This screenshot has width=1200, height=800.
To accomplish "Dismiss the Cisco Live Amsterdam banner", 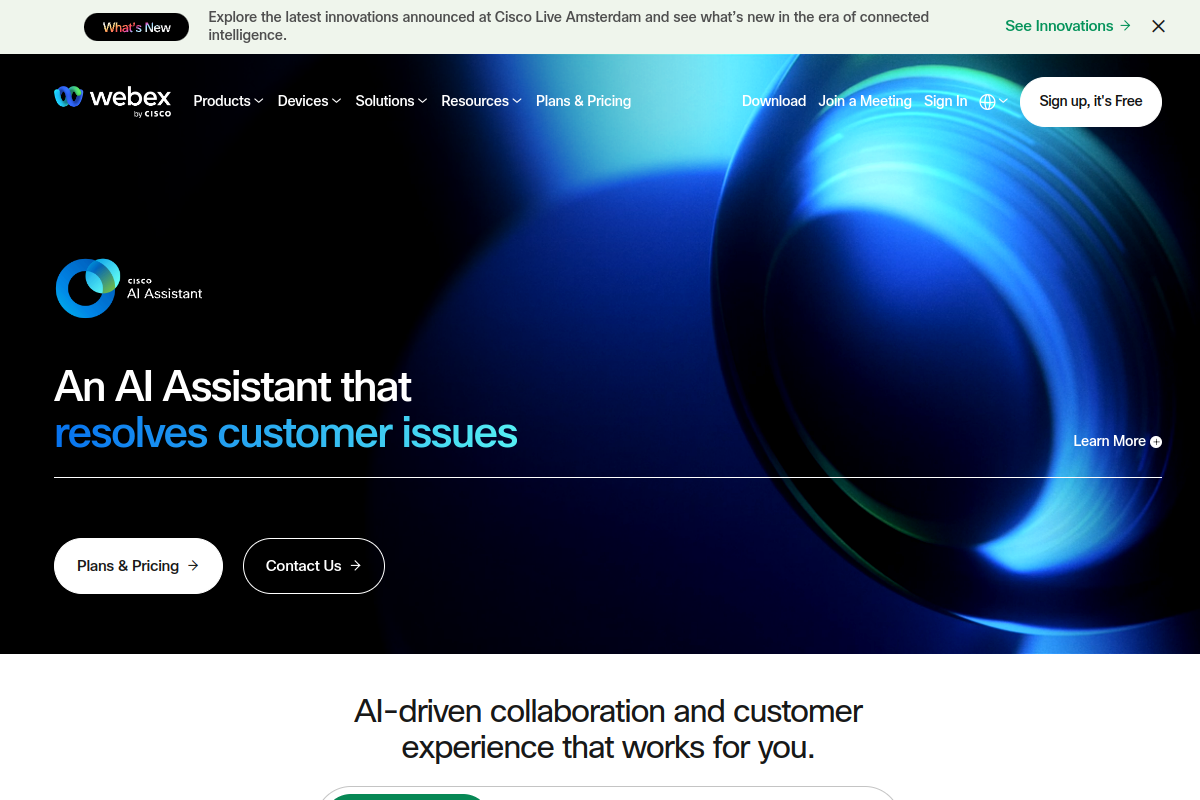I will pos(1158,26).
